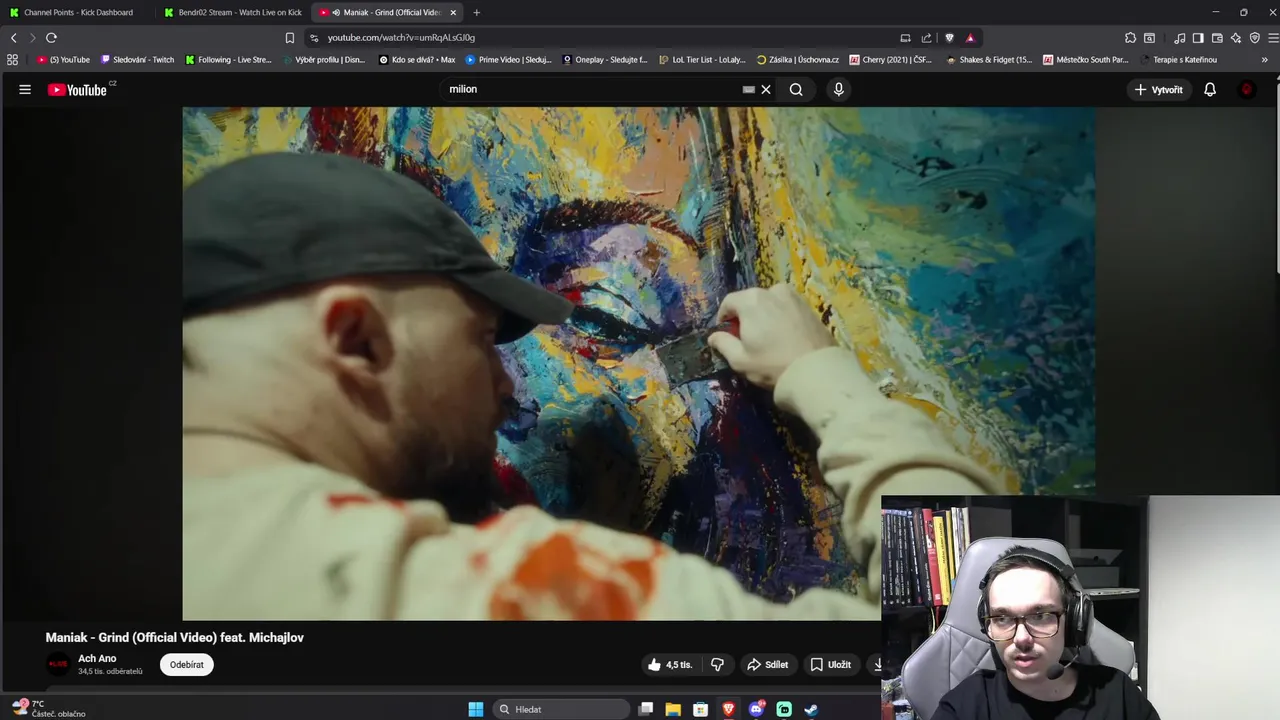Open the tab search icon in toolbar
Viewport: 1280px width, 720px height.
1149,38
